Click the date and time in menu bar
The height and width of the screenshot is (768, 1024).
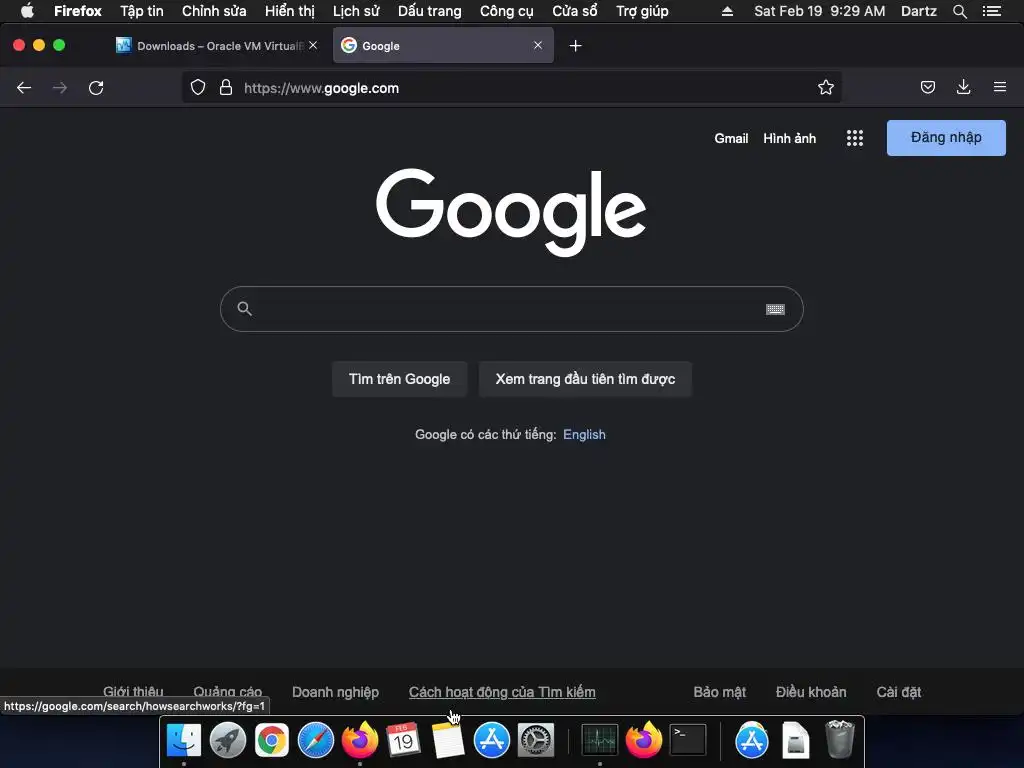pos(820,11)
